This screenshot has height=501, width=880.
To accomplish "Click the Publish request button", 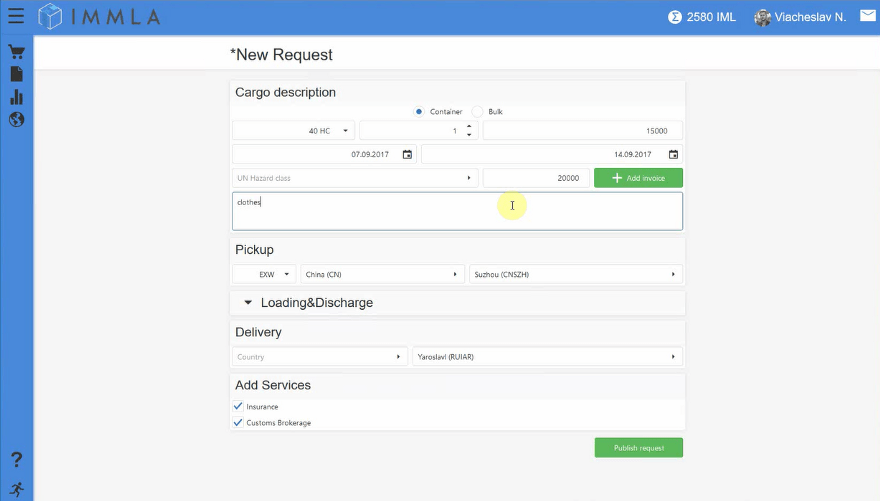I will pyautogui.click(x=639, y=448).
